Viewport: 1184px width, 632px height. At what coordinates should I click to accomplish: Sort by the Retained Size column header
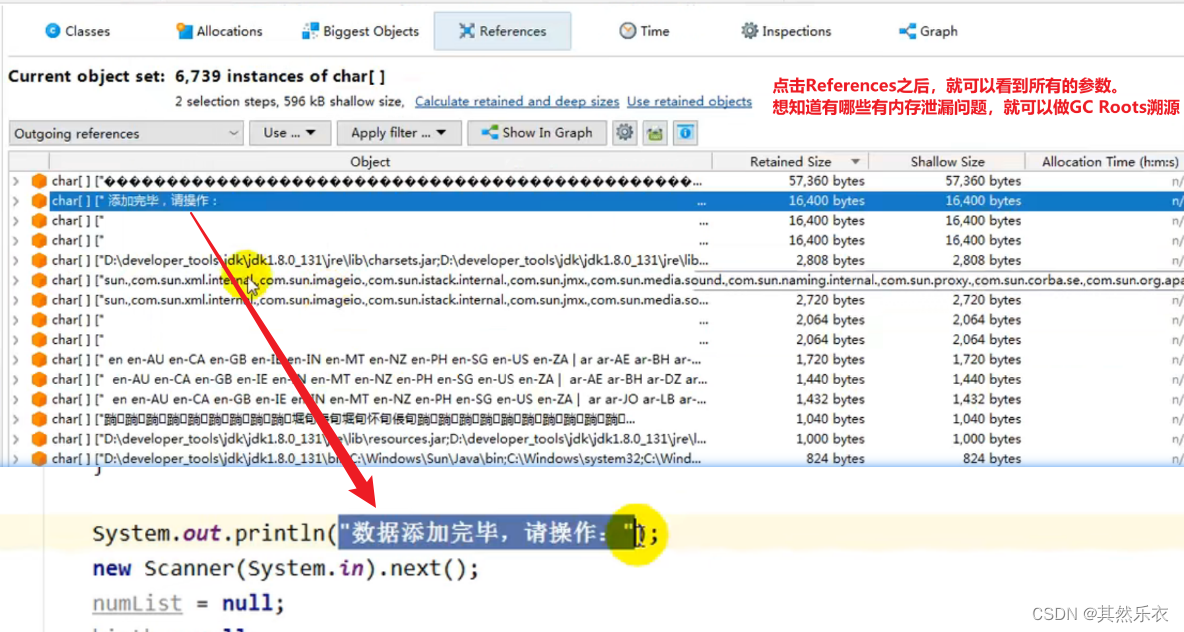[x=790, y=160]
